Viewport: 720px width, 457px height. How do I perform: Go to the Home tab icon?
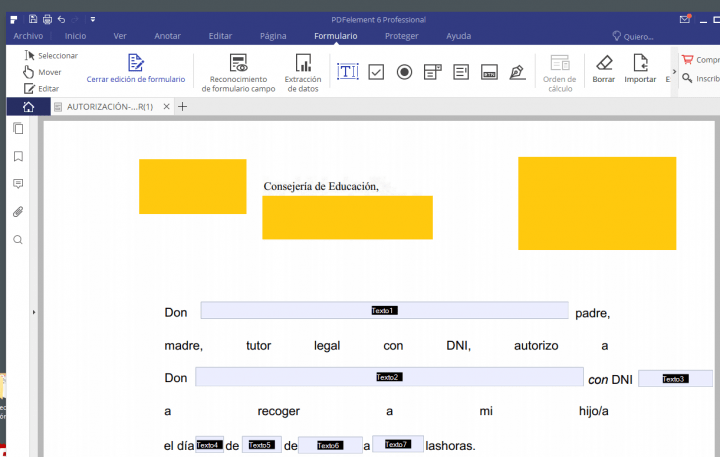click(x=28, y=107)
